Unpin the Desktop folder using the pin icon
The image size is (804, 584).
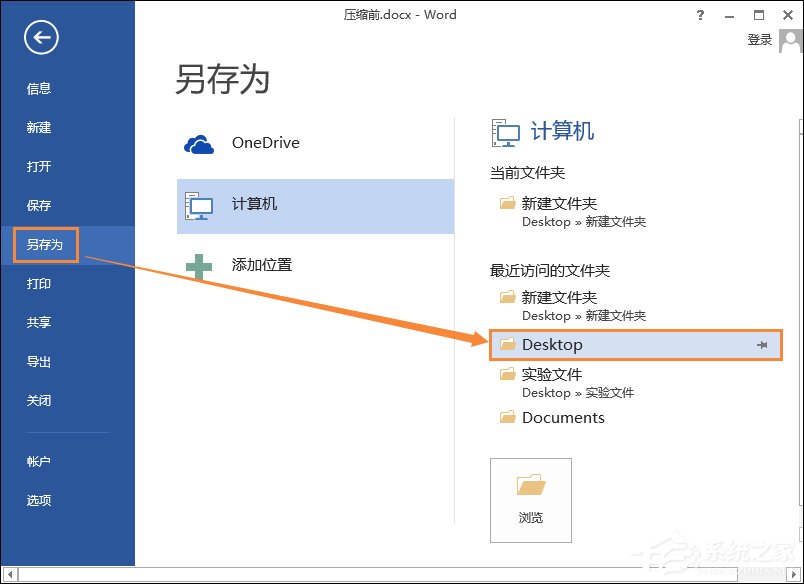(763, 344)
